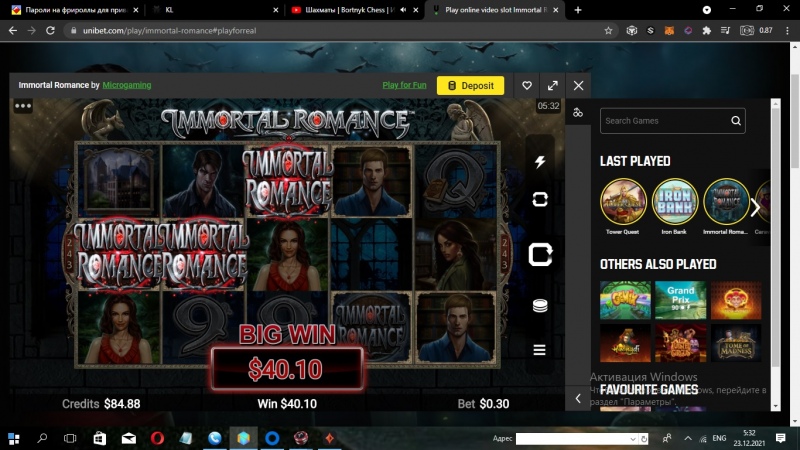Image resolution: width=800 pixels, height=450 pixels.
Task: Open Opera from the taskbar
Action: point(157,438)
